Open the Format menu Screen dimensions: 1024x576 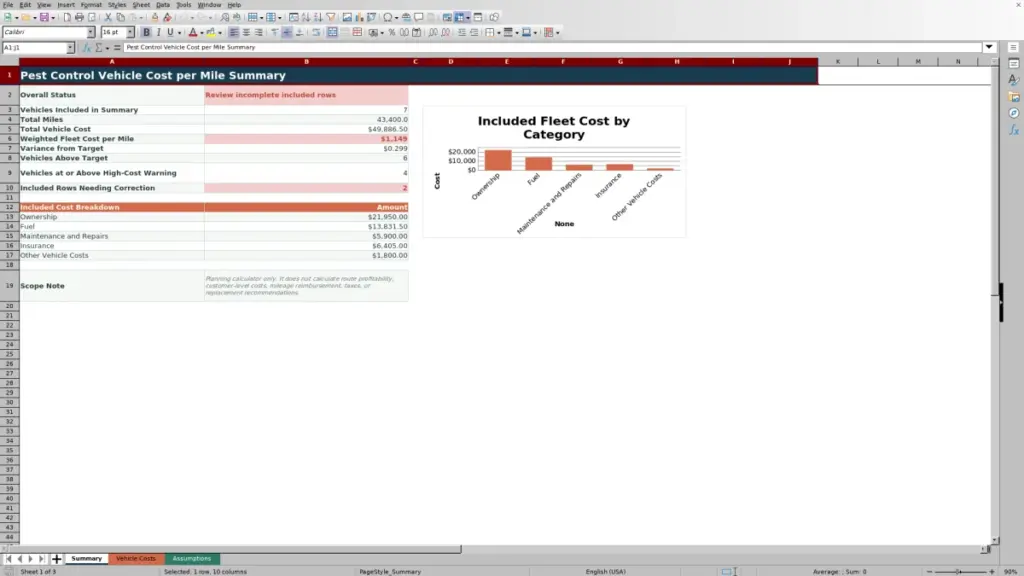click(x=91, y=5)
